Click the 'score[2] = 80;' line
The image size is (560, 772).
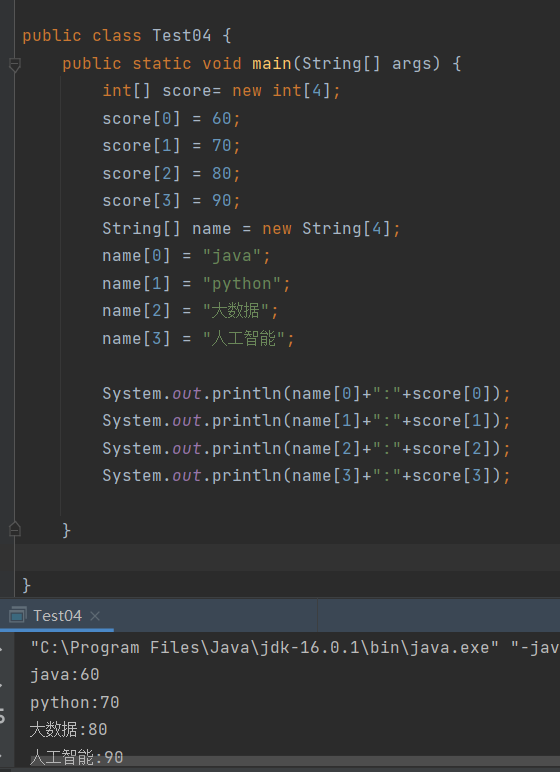[171, 173]
